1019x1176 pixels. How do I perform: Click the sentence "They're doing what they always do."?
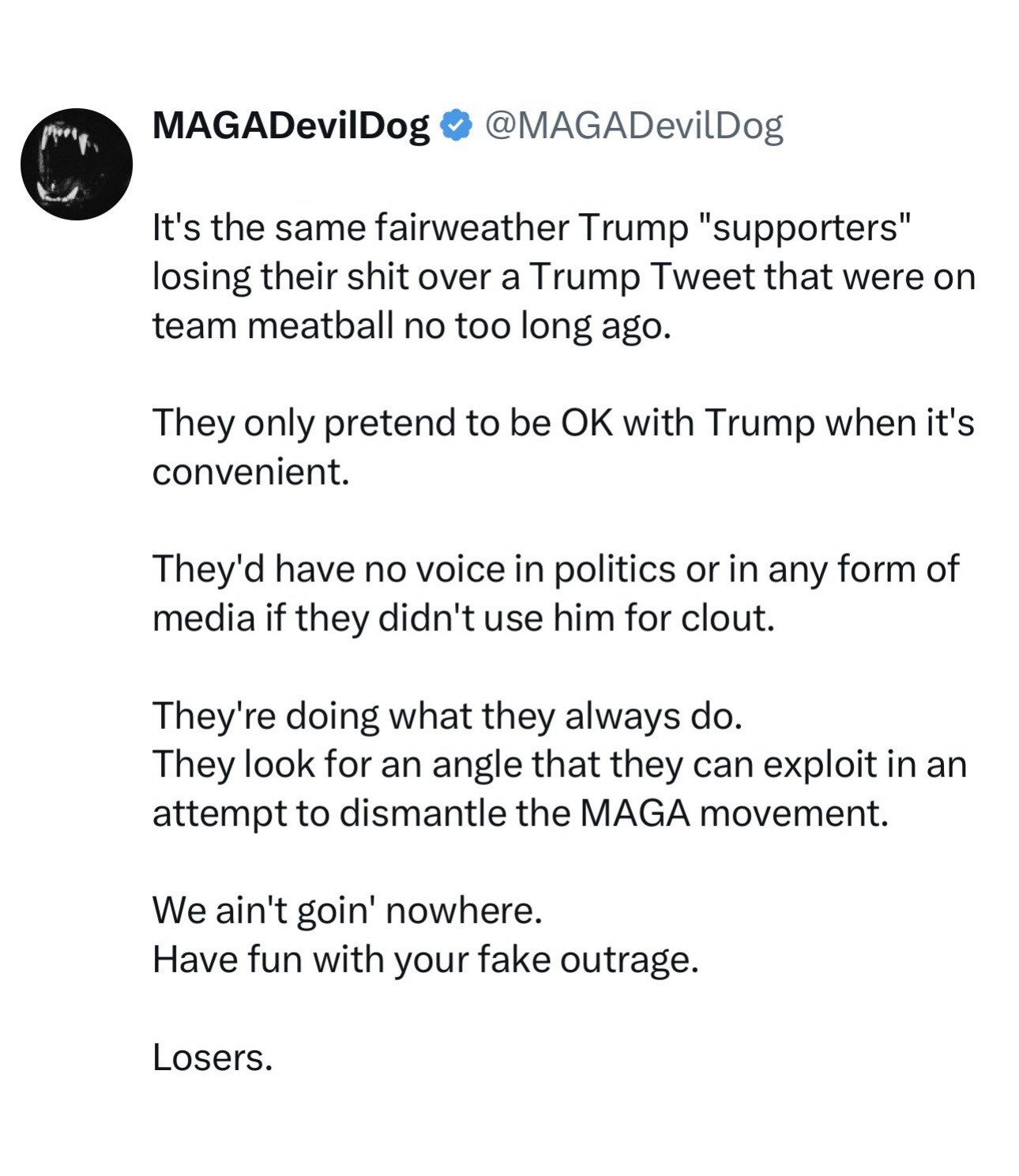[x=447, y=716]
